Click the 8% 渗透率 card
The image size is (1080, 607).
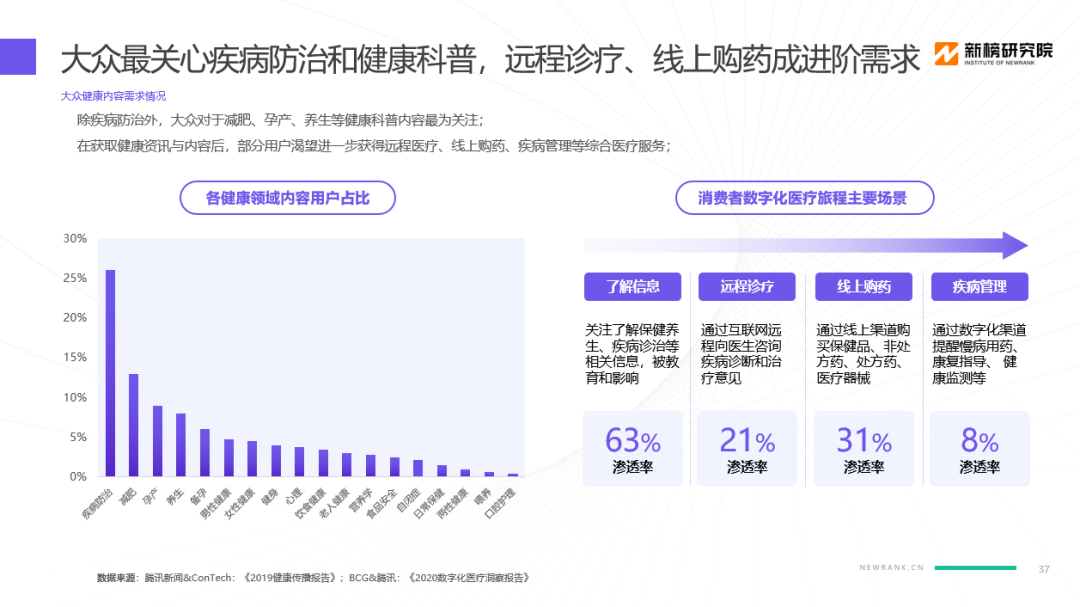[979, 449]
